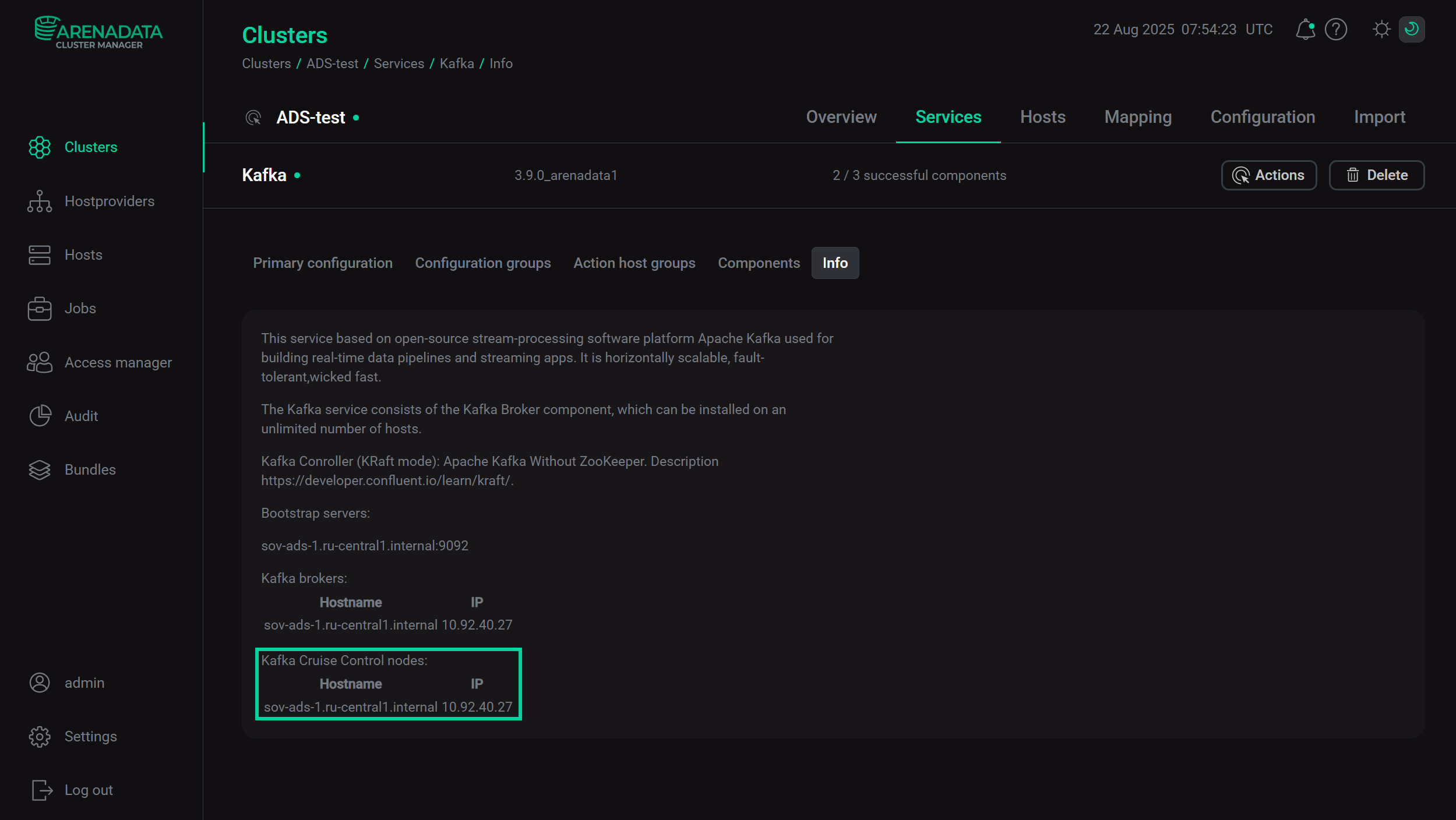Navigate to ADS-test in the breadcrumb
Image resolution: width=1456 pixels, height=820 pixels.
(x=332, y=63)
